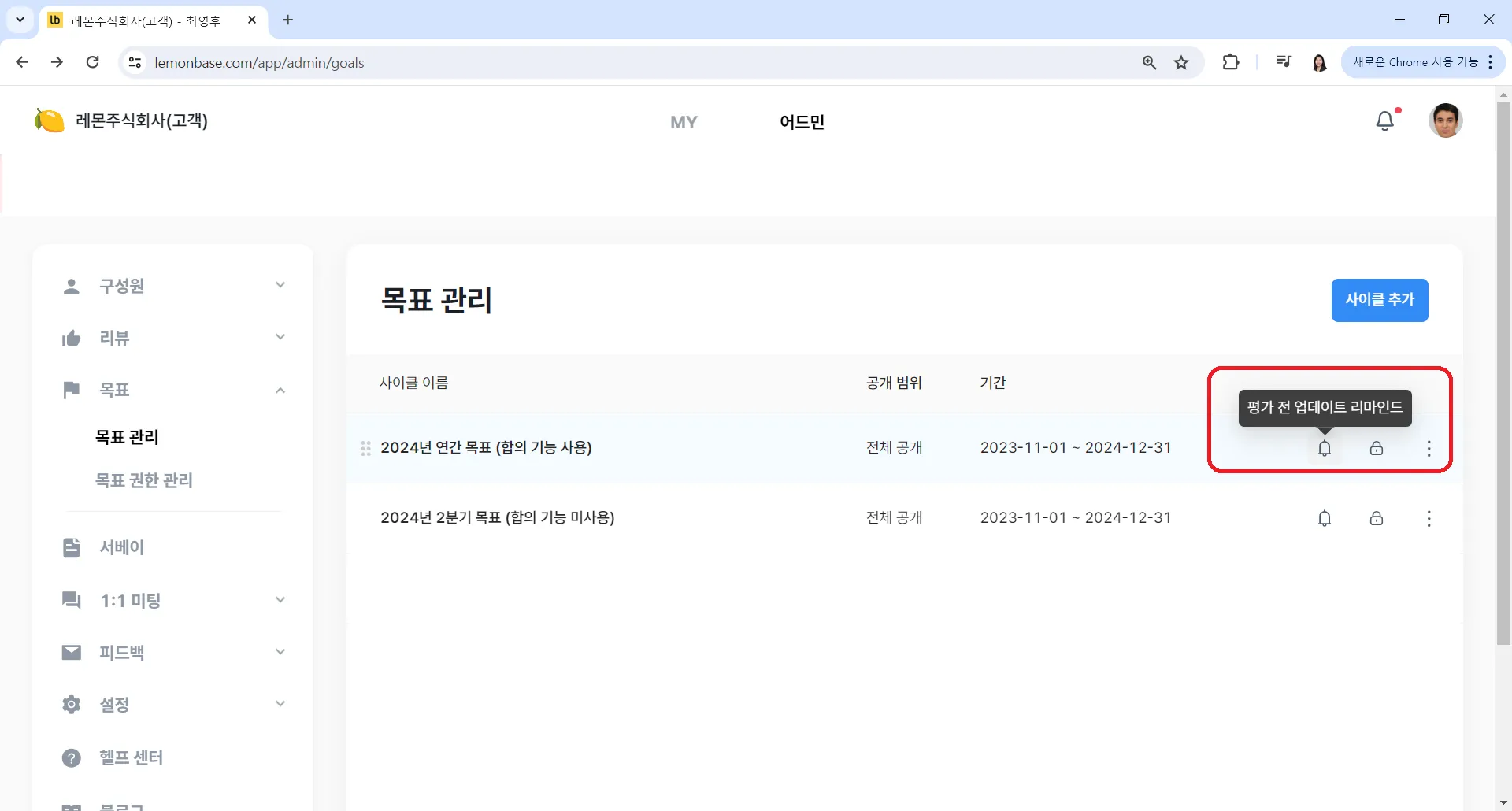Open a new browser tab
The width and height of the screenshot is (1512, 811).
288,20
